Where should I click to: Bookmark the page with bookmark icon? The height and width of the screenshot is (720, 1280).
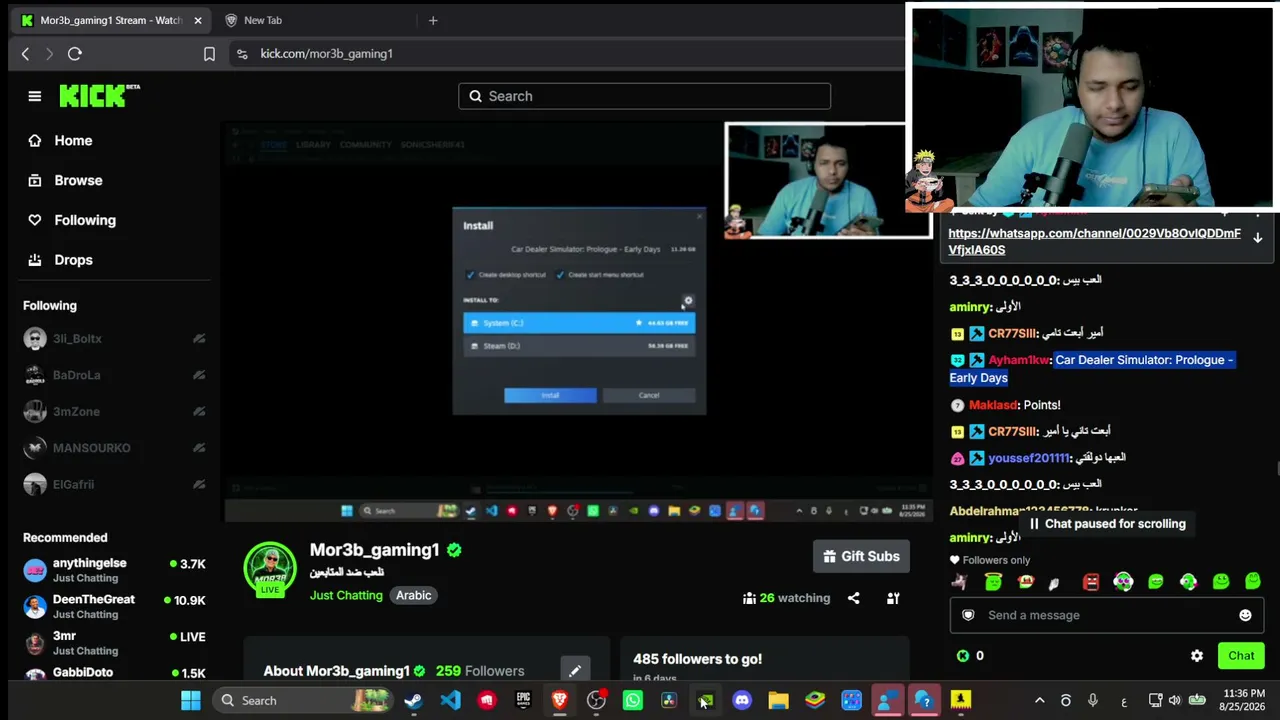coord(209,54)
